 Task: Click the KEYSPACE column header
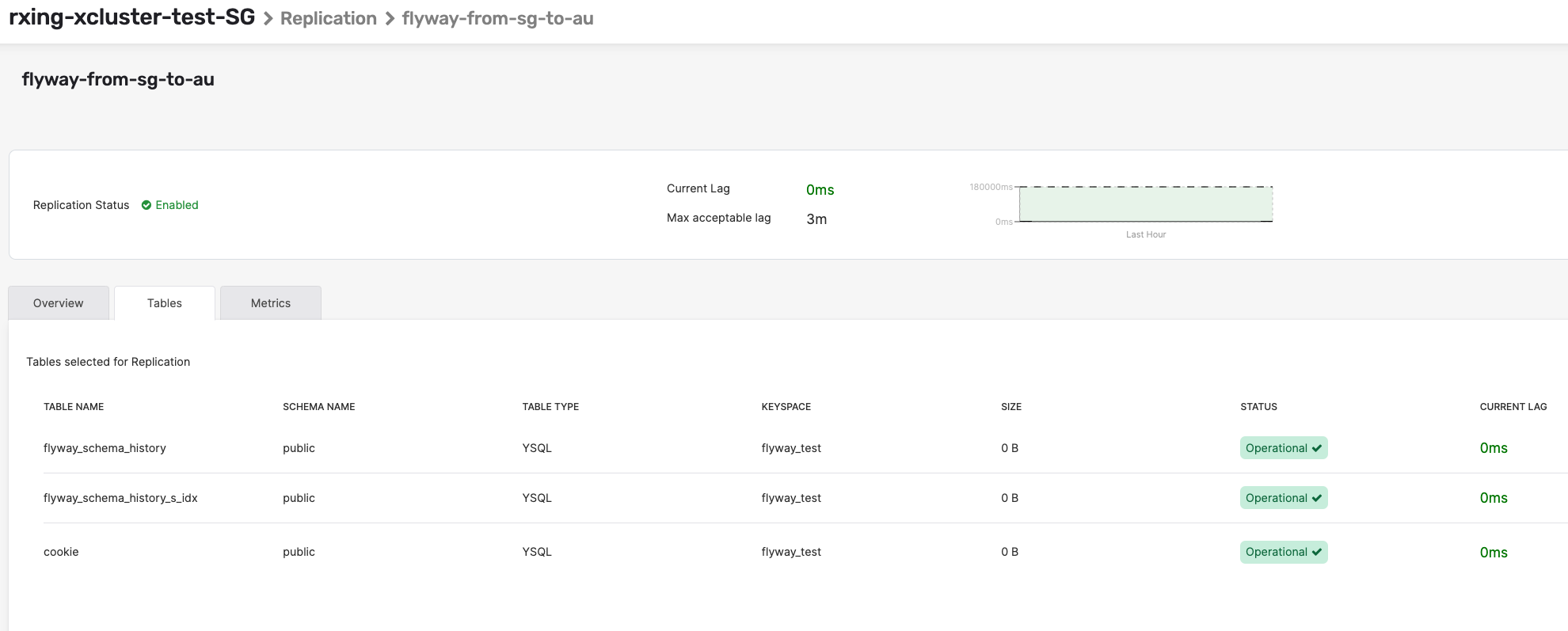click(786, 407)
